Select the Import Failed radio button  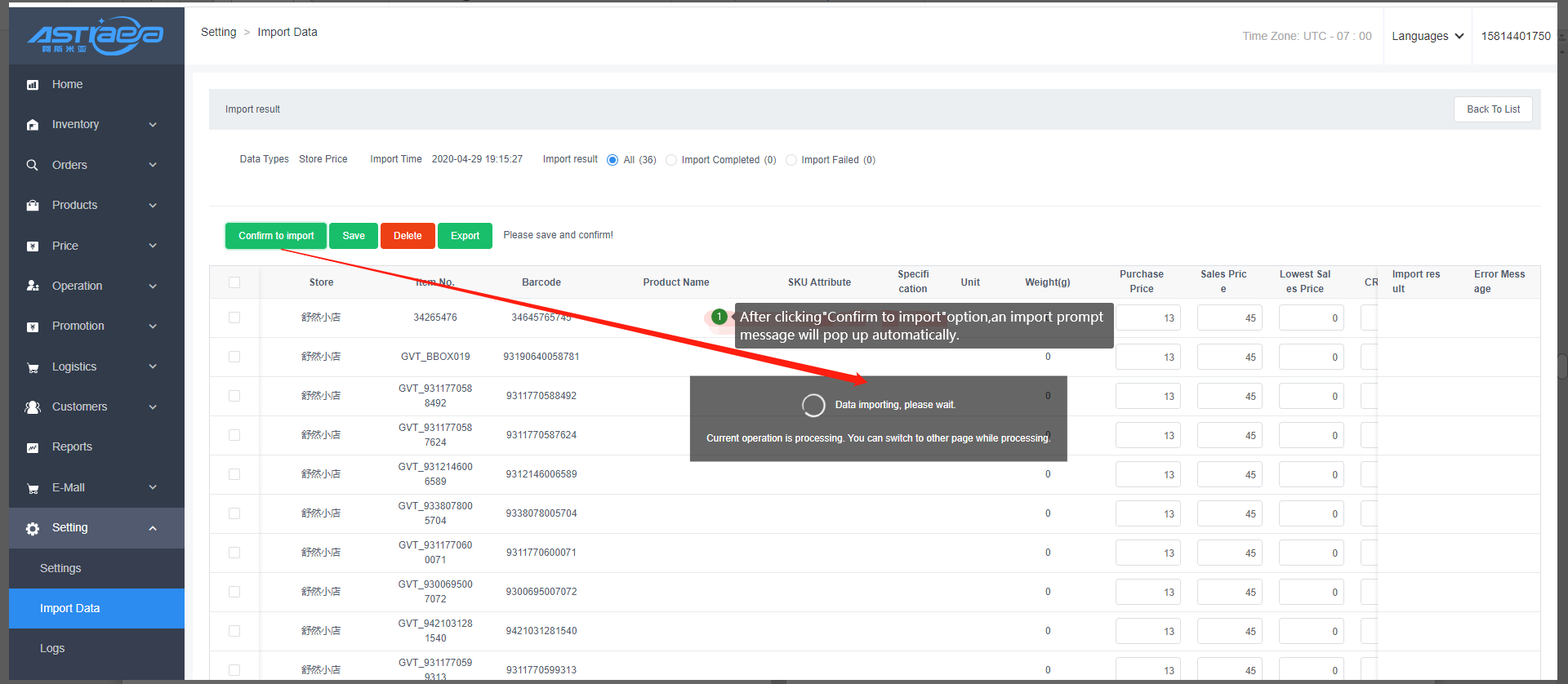click(x=791, y=160)
